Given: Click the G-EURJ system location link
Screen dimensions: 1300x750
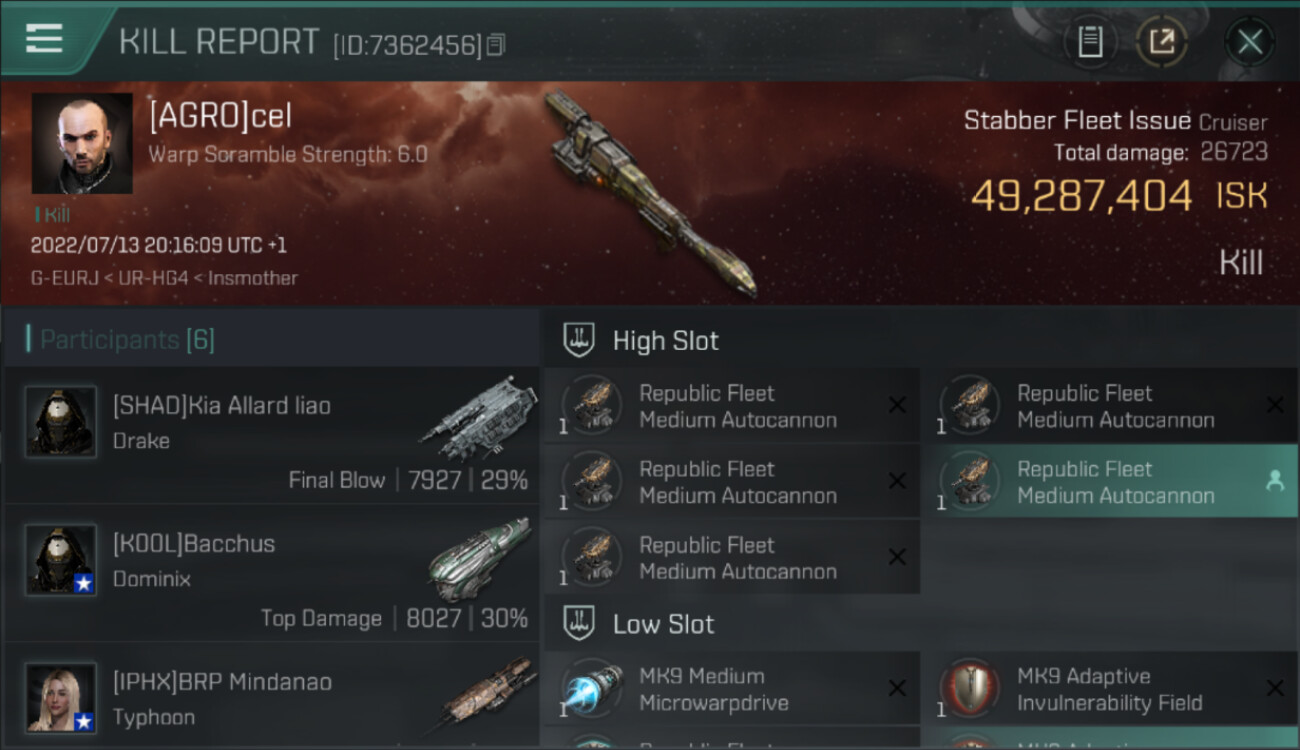Looking at the screenshot, I should [65, 278].
